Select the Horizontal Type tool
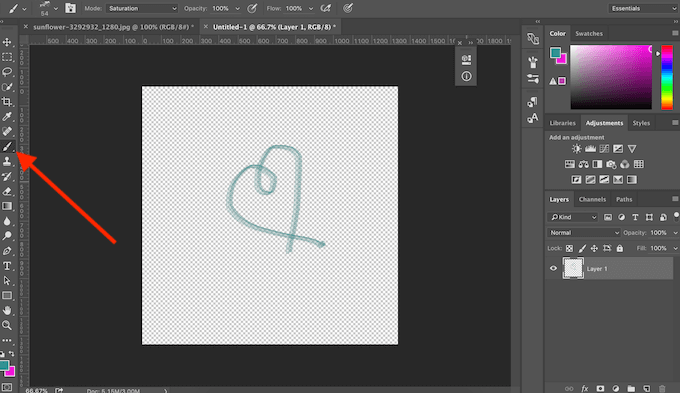Screen dimensions: 680x393 pyautogui.click(x=7, y=266)
